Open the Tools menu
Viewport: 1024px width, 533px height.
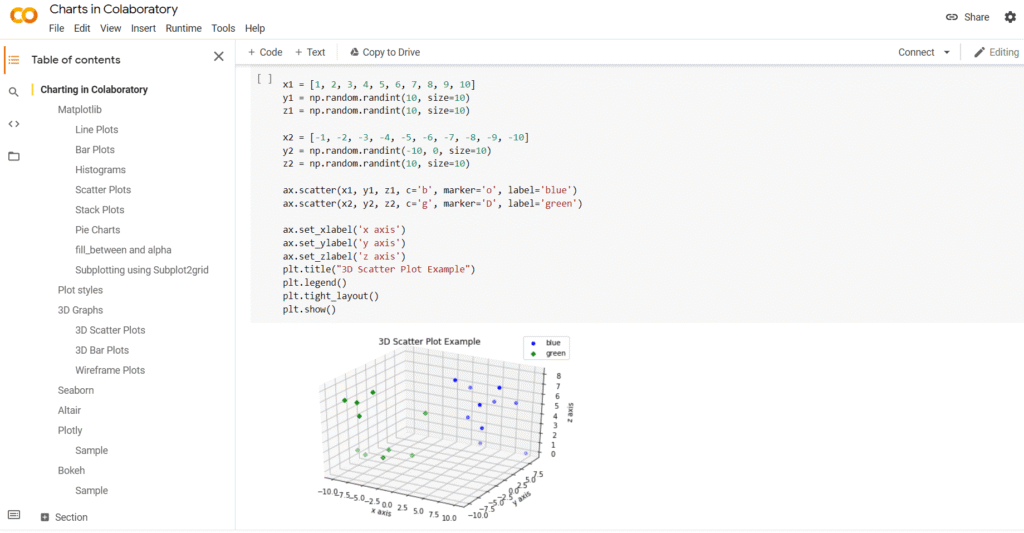(x=223, y=28)
